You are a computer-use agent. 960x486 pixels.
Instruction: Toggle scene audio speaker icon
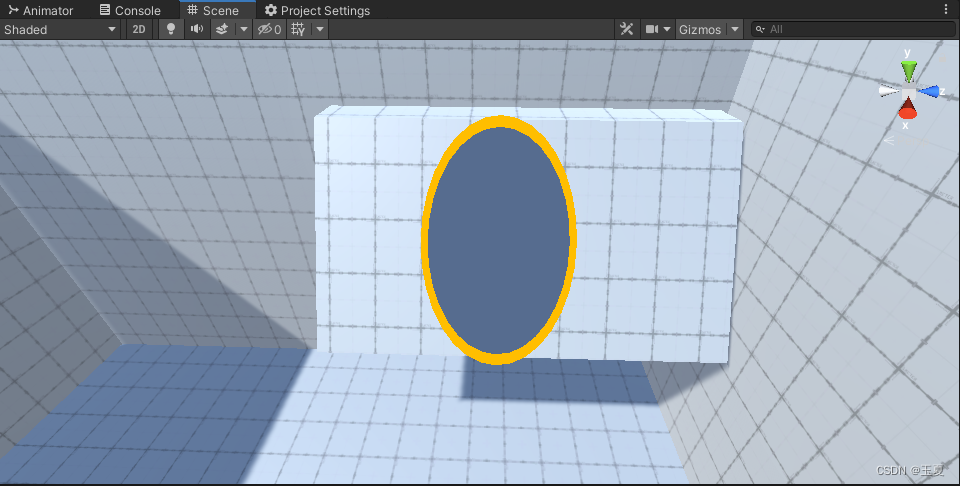(197, 29)
